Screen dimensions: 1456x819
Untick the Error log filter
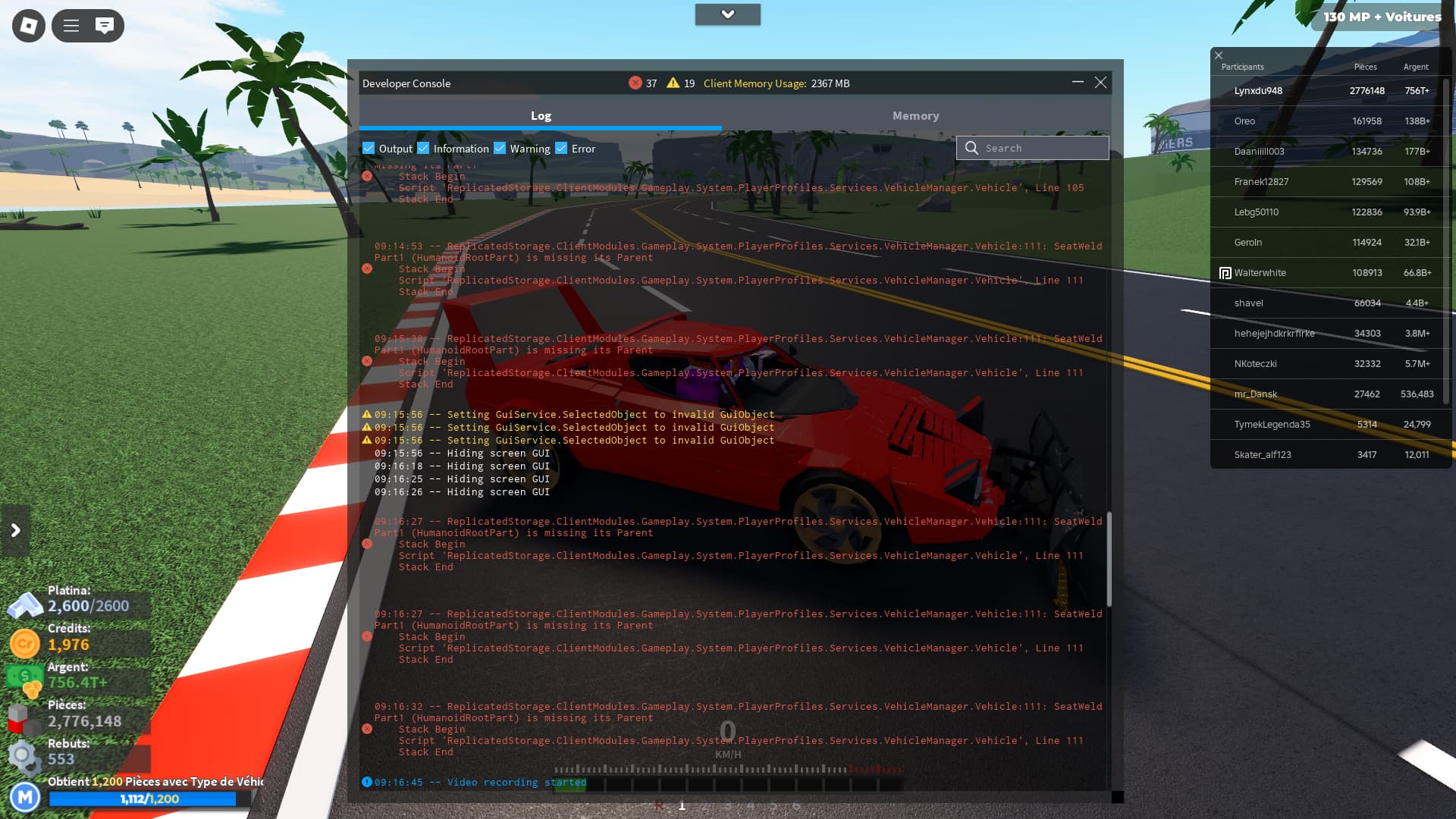(561, 149)
